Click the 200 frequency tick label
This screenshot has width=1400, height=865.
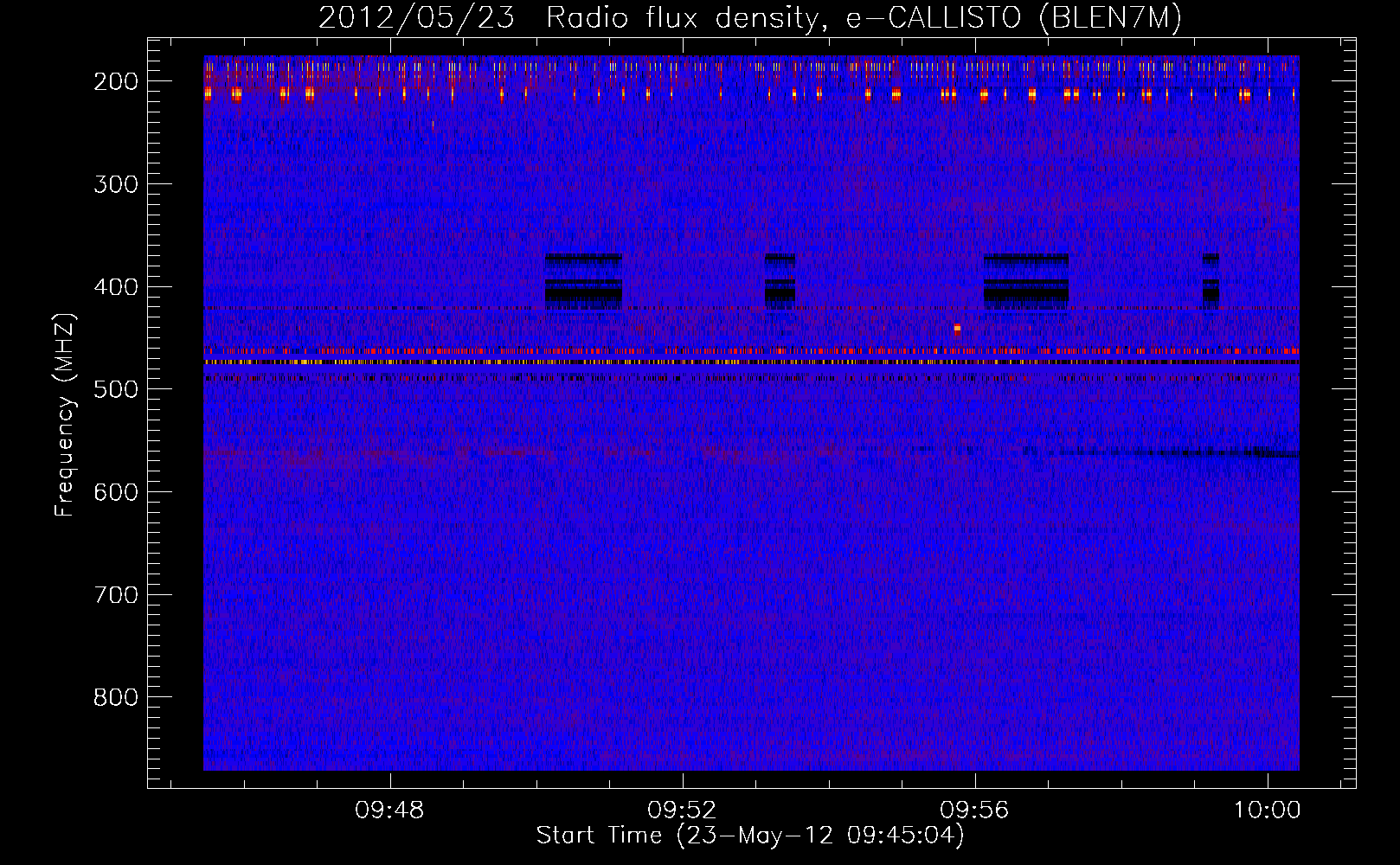[116, 81]
